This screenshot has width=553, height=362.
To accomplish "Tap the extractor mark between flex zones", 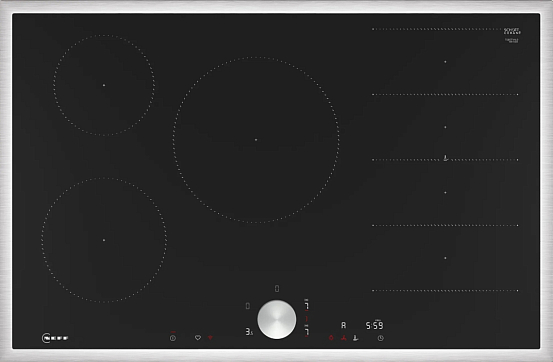I will coord(445,158).
